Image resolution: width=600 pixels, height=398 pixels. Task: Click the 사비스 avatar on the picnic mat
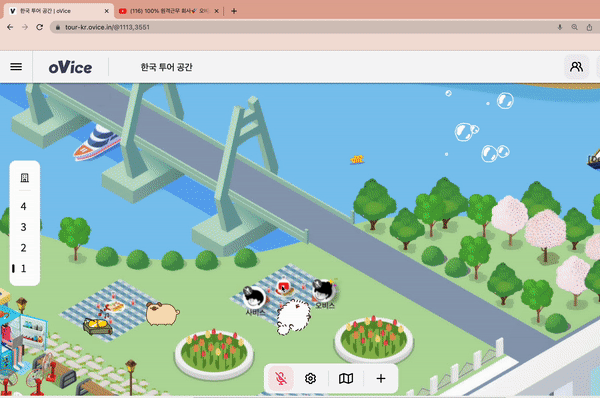(254, 297)
